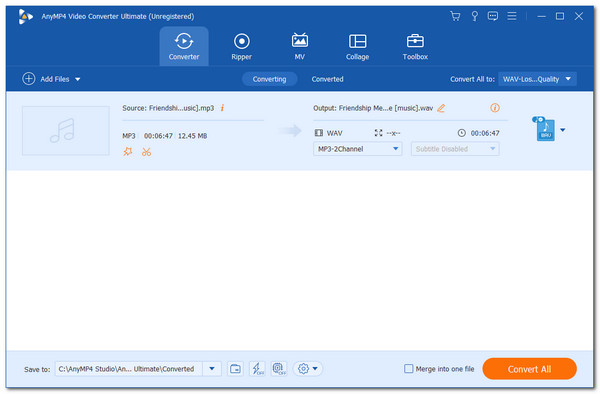Click the output duration 00:06:47
This screenshot has width=600, height=394.
point(485,133)
